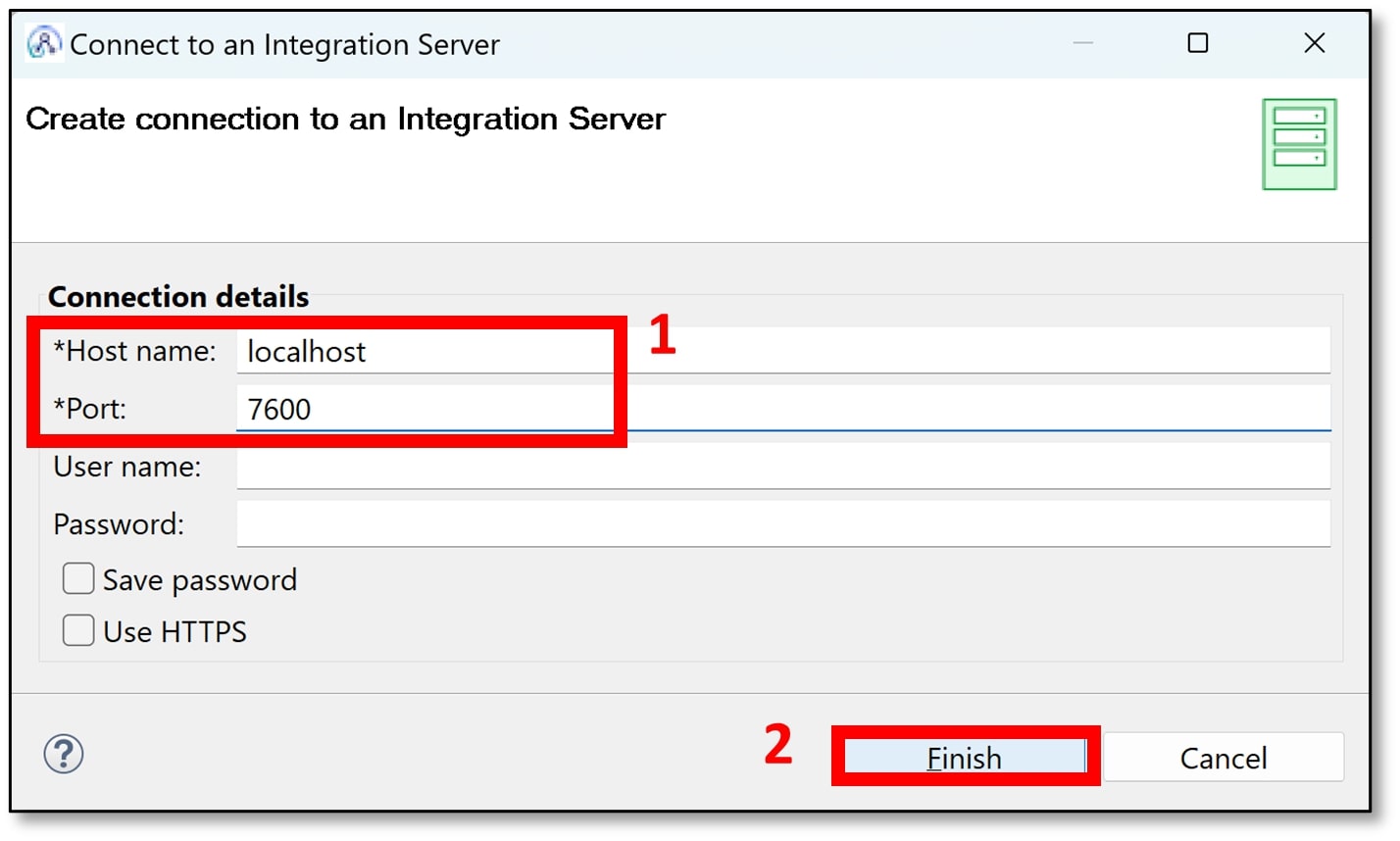
Task: Select the text localhost in Host name
Action: (307, 351)
